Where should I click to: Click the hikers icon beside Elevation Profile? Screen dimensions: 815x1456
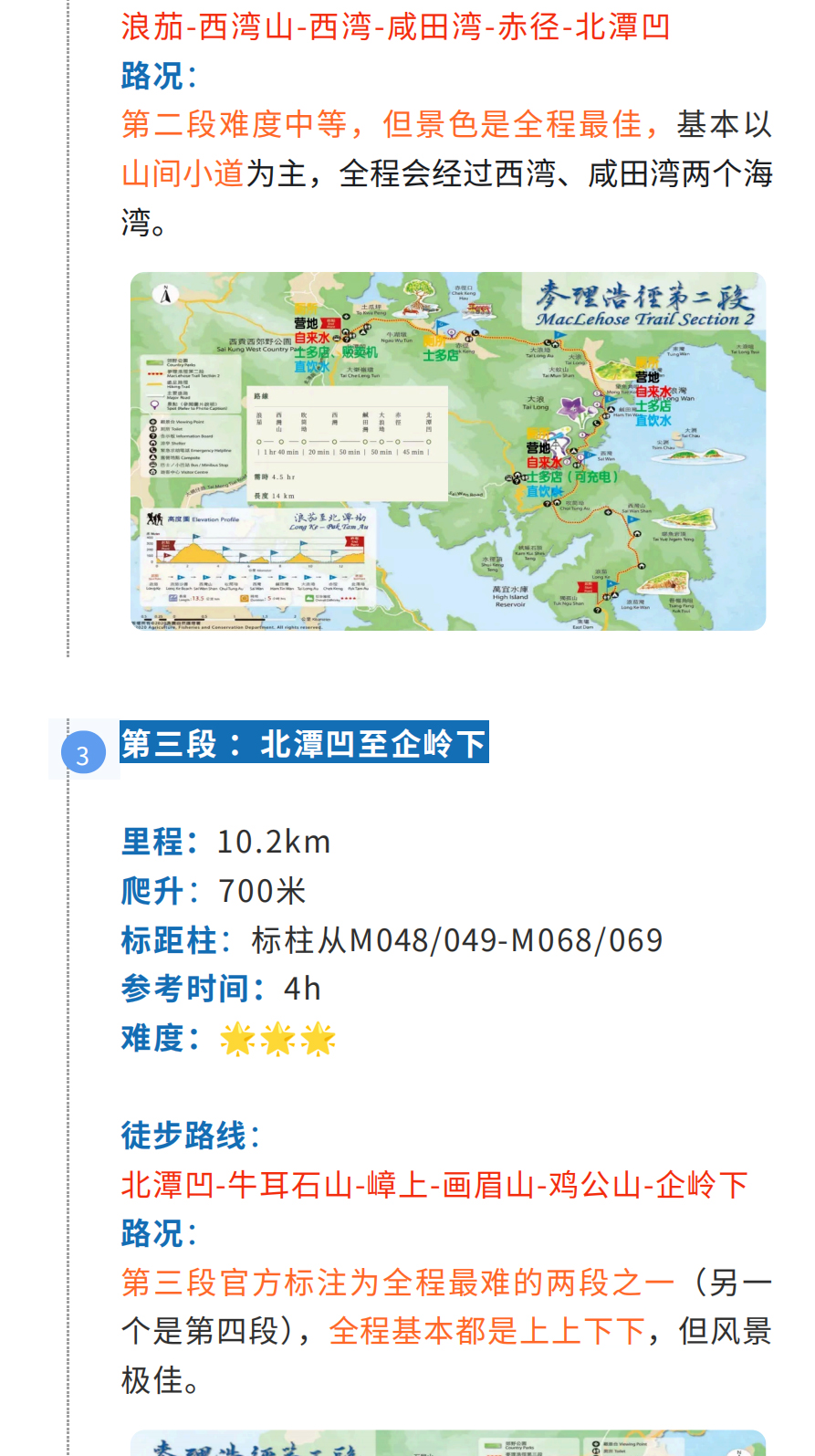154,519
